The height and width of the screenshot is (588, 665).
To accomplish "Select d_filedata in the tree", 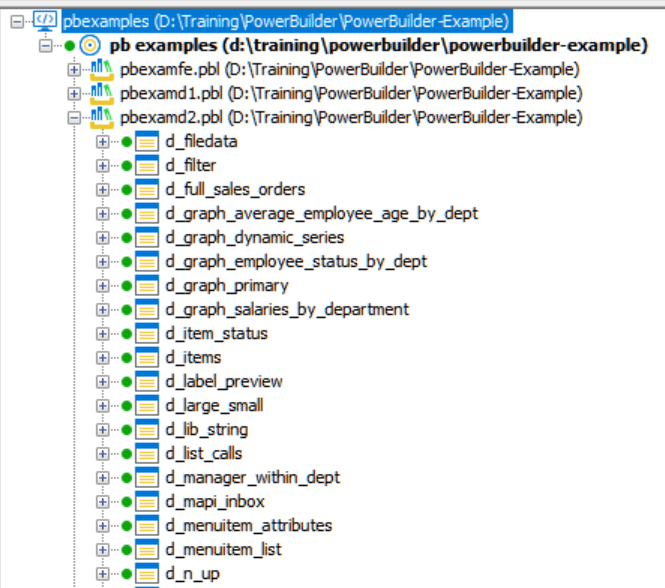I will coord(201,142).
